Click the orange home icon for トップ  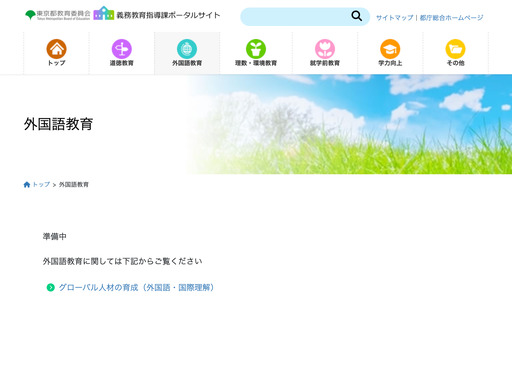pos(56,49)
